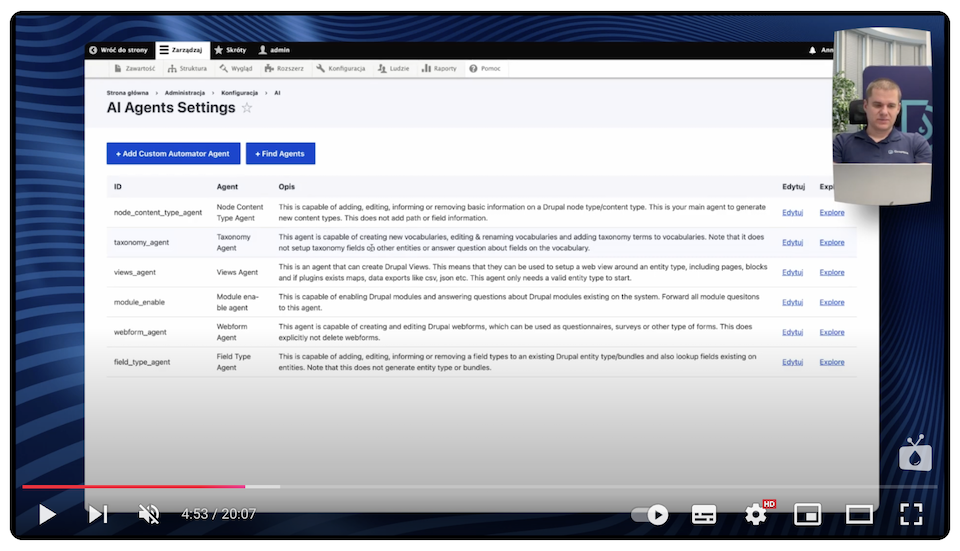Open video settings gear
Screen dimensions: 960x551
pos(756,514)
